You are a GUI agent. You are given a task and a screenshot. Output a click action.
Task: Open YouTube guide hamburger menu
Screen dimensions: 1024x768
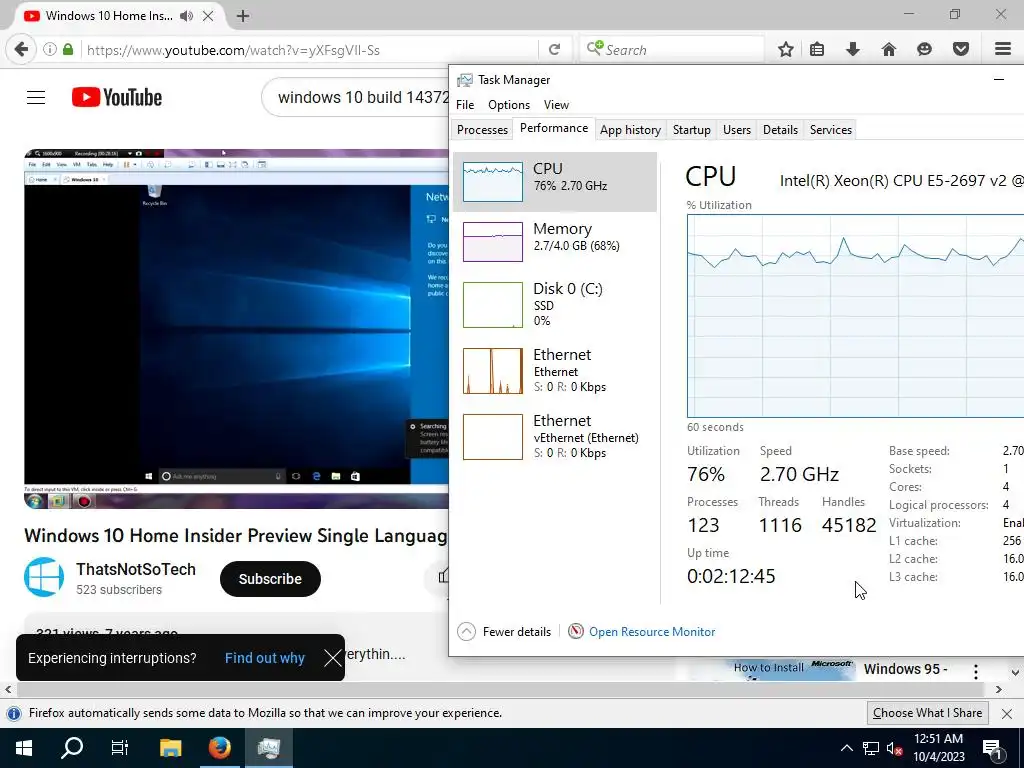[x=36, y=97]
